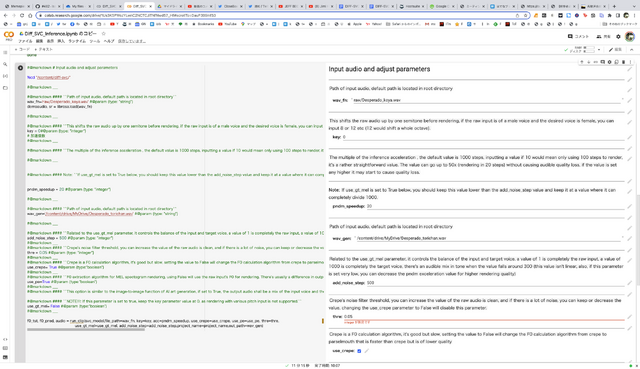Switch to the My files browser tab

pyautogui.click(x=78, y=7)
